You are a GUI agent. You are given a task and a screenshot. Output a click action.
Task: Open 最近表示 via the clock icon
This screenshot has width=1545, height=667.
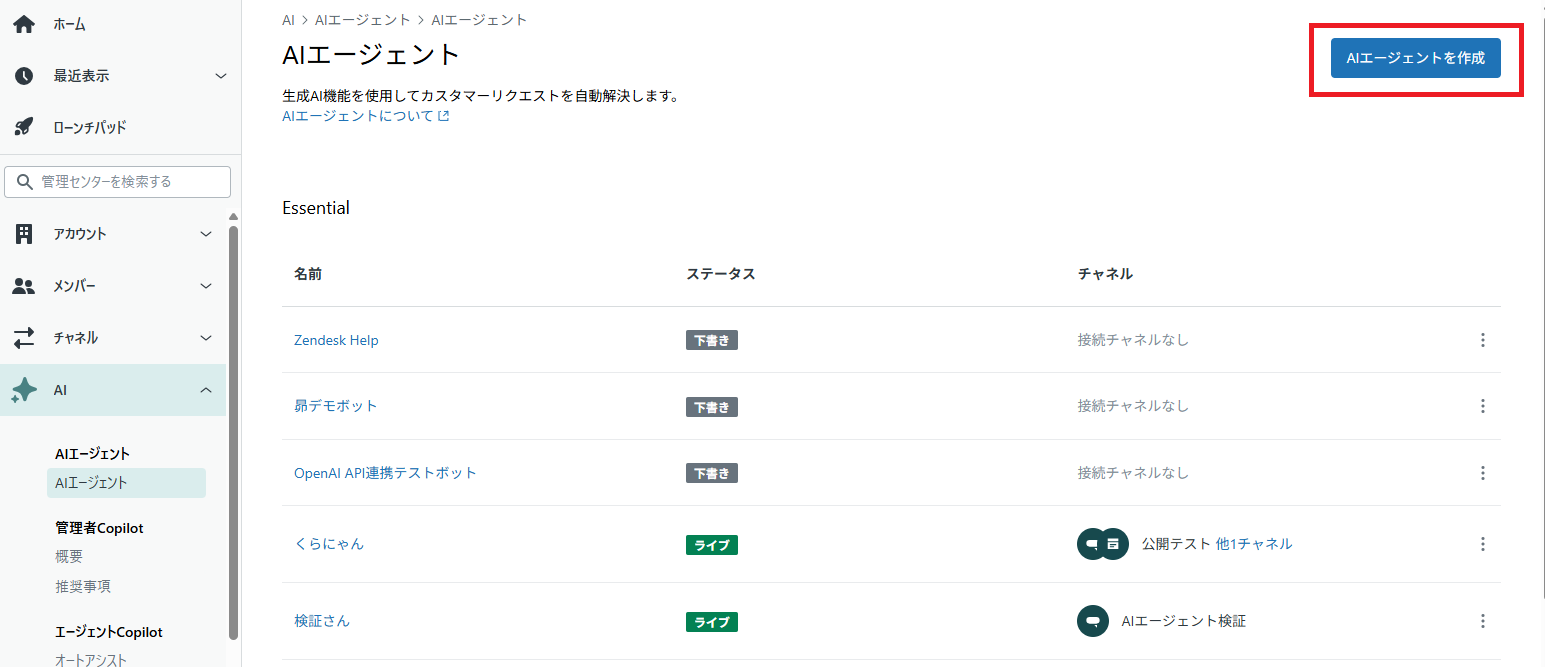click(22, 75)
